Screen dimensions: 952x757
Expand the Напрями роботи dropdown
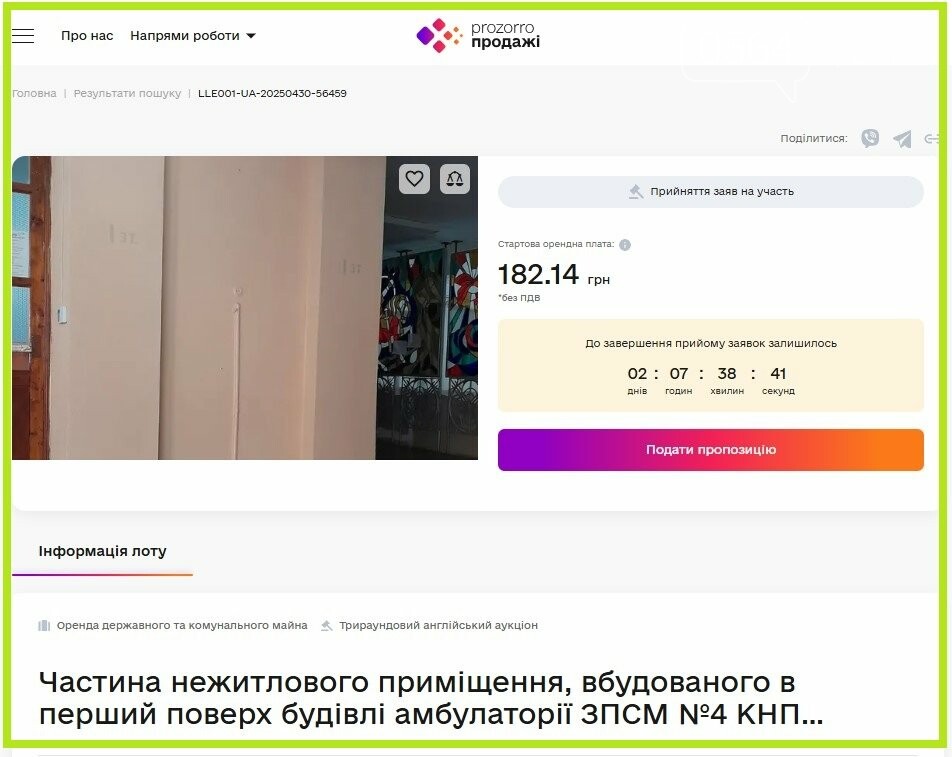(x=192, y=36)
